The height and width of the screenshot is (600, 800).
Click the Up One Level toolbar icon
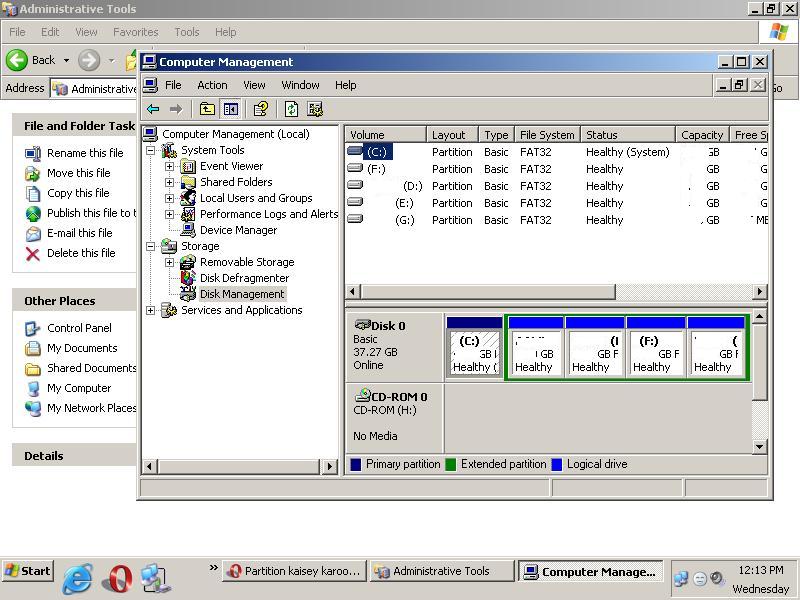coord(207,109)
